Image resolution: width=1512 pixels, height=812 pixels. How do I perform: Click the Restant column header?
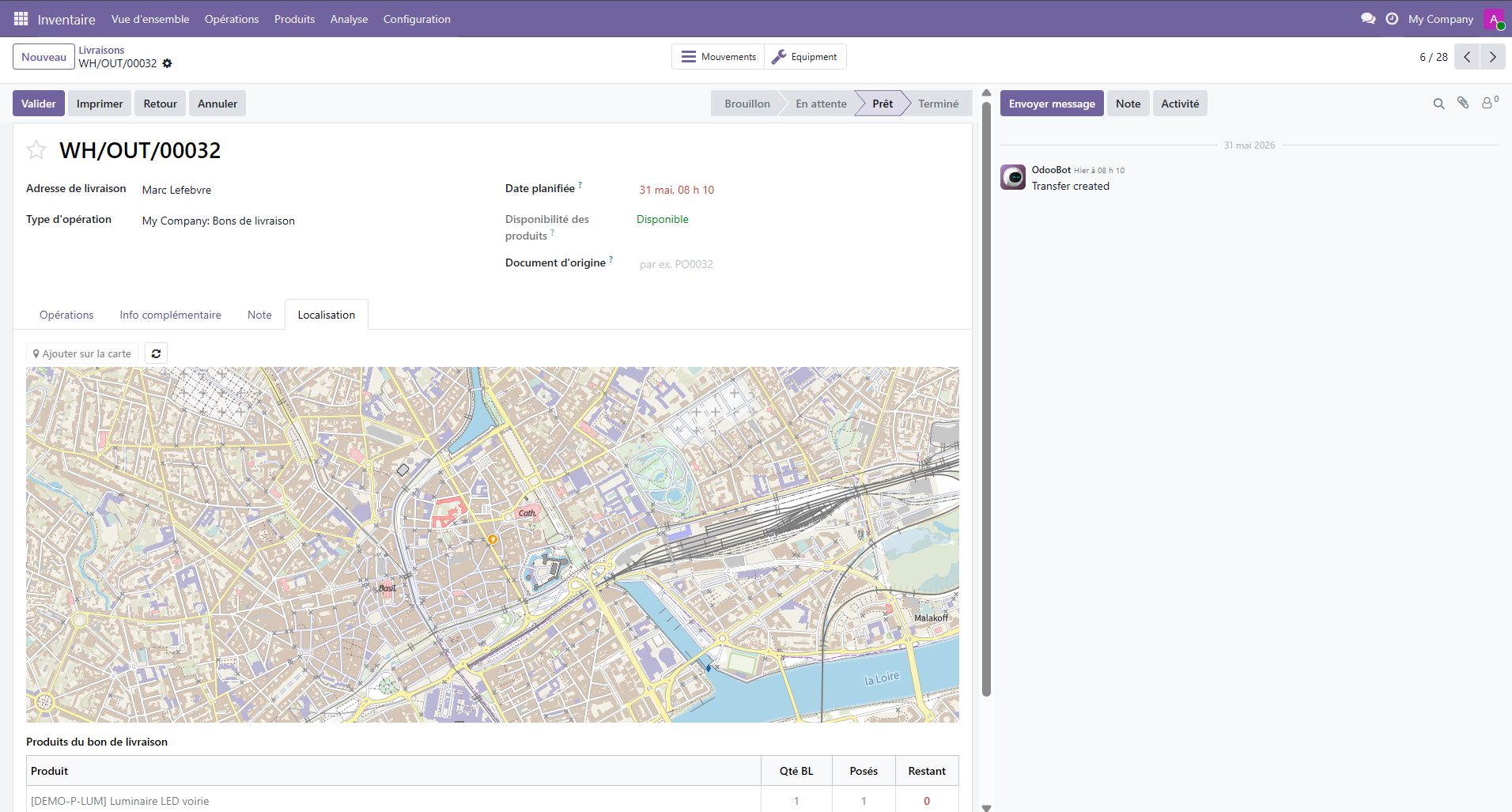click(x=927, y=771)
